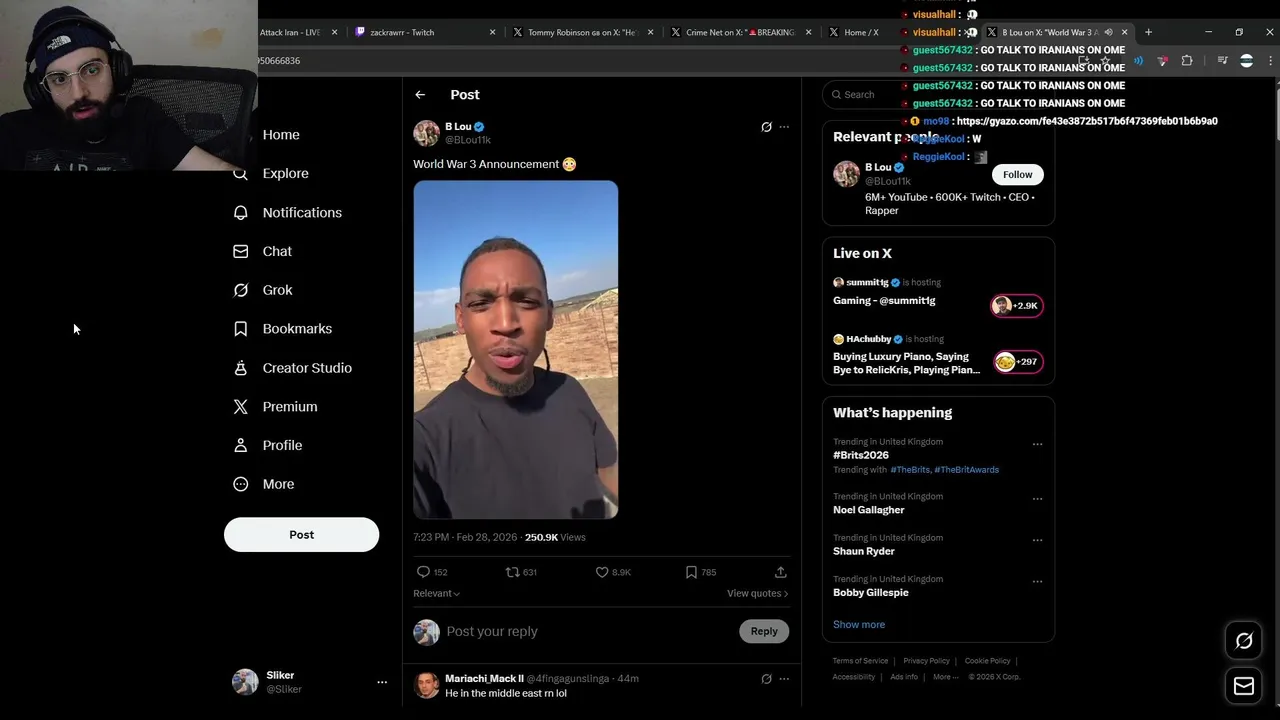Open @4fingagunslinga reply author handle
Viewport: 1280px width, 720px height.
pyautogui.click(x=568, y=679)
